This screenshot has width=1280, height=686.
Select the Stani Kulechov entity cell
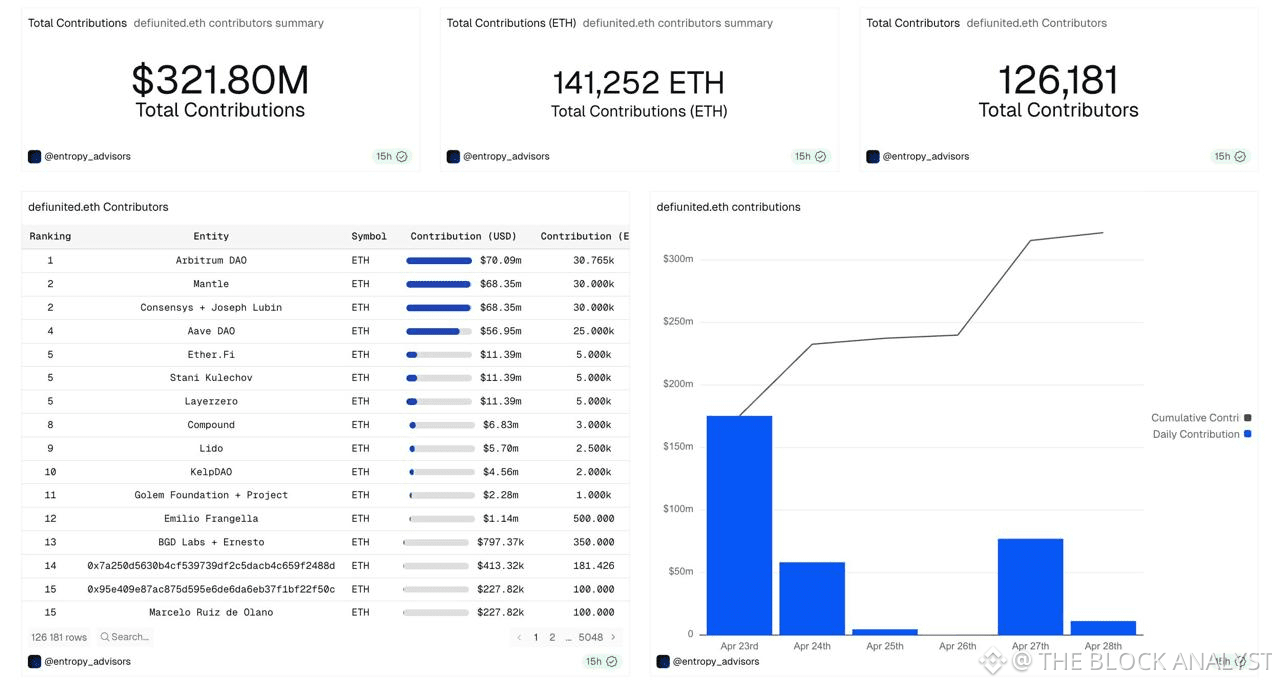click(x=211, y=378)
